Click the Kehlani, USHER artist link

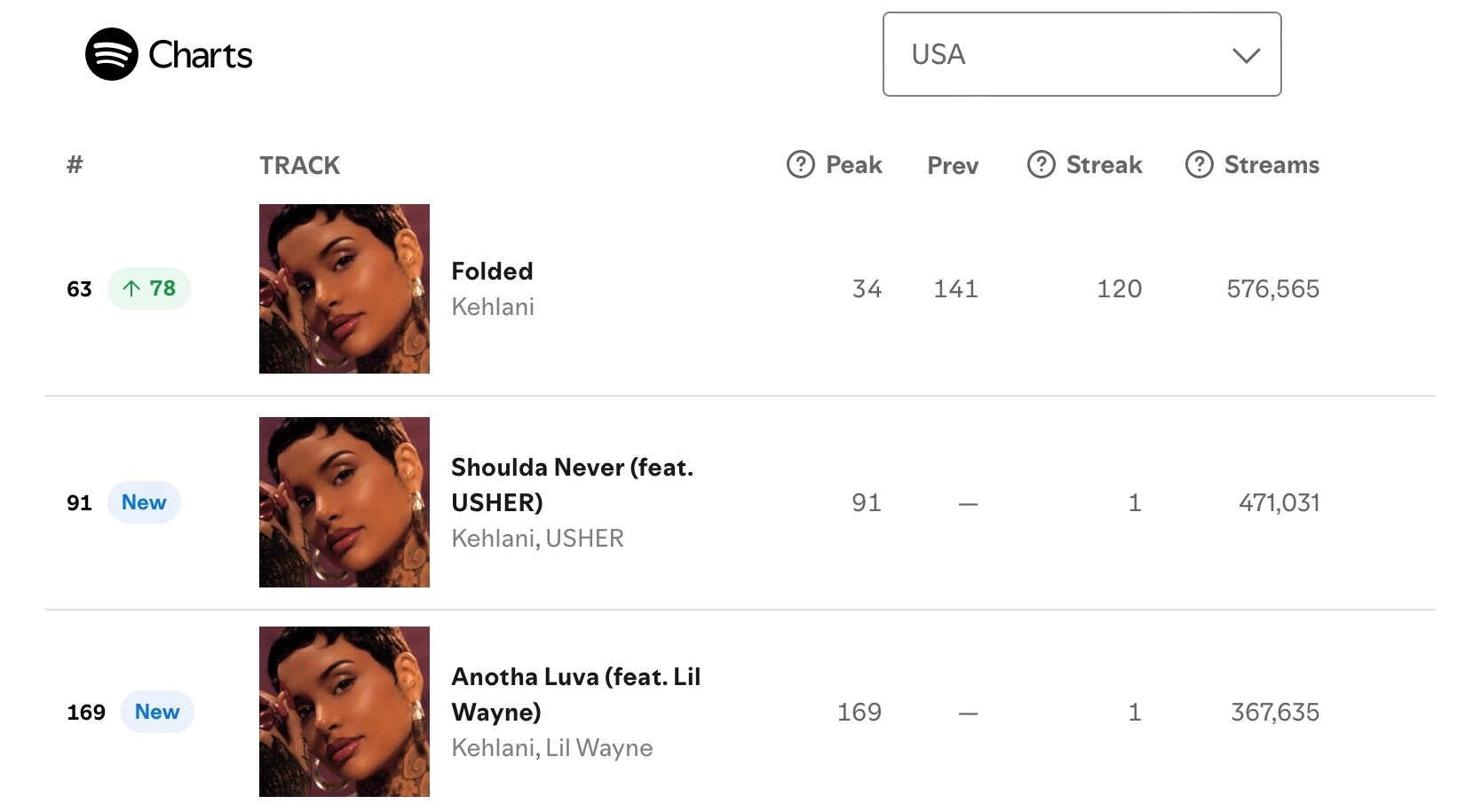(537, 539)
